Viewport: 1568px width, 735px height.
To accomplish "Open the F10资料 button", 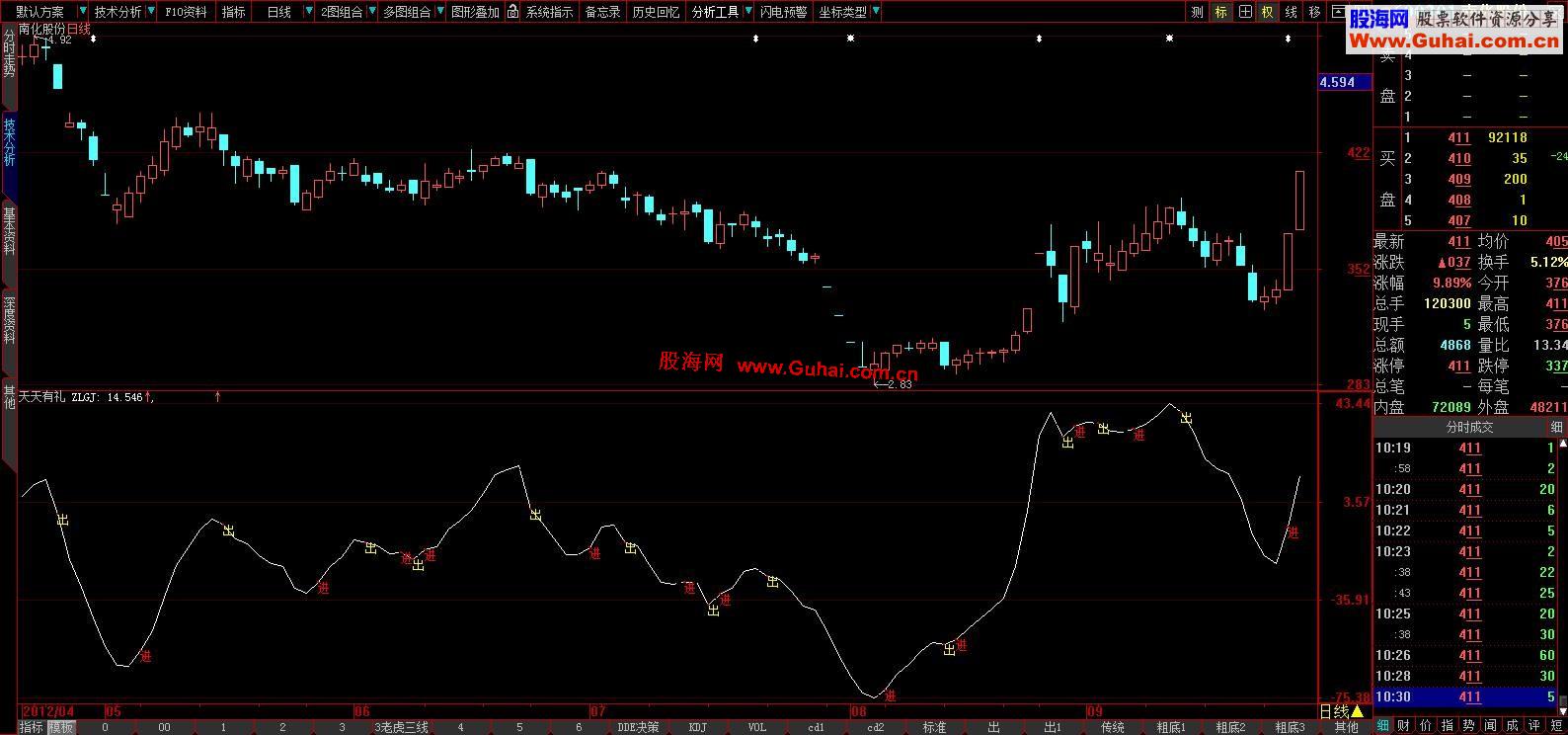I will coord(186,12).
